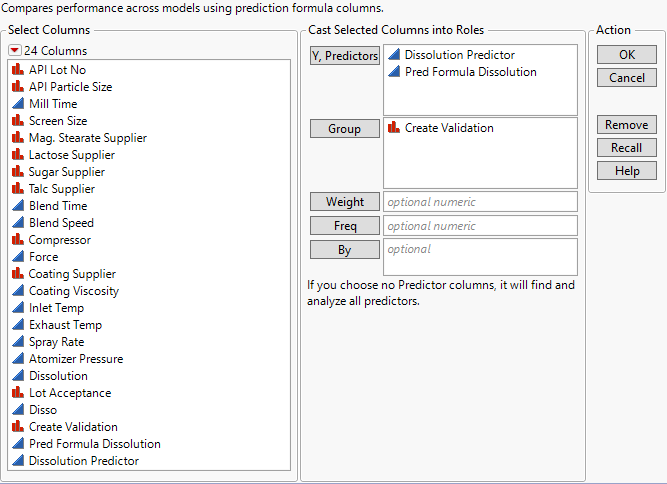The width and height of the screenshot is (667, 484).
Task: Click the Freq role button
Action: click(344, 226)
